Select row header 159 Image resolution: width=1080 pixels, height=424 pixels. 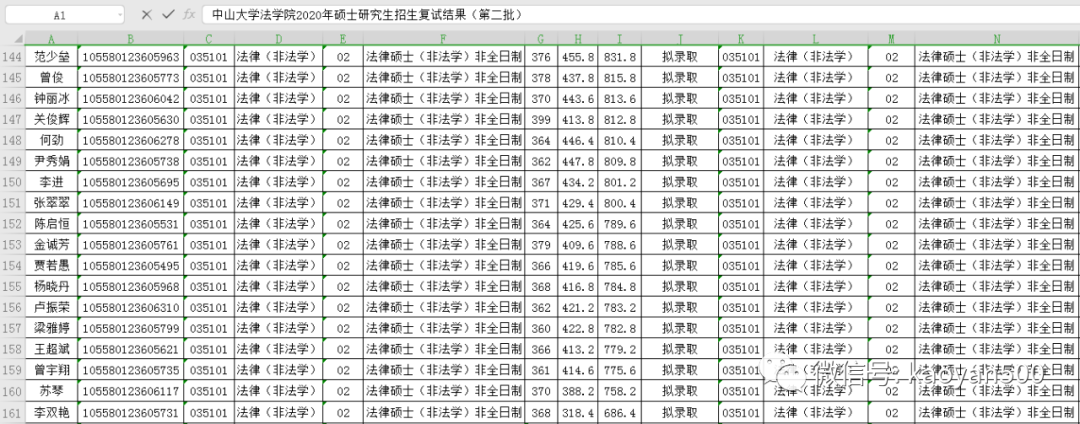pyautogui.click(x=12, y=370)
